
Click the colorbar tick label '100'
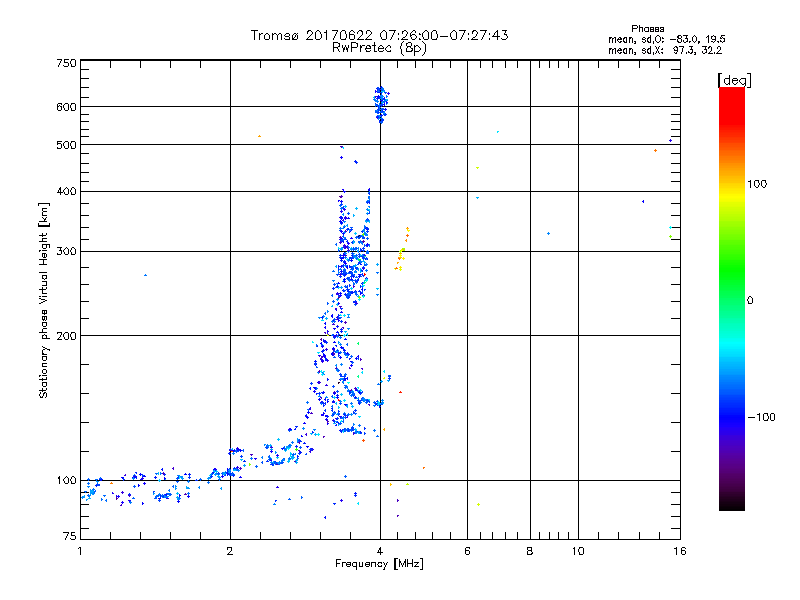pos(757,184)
